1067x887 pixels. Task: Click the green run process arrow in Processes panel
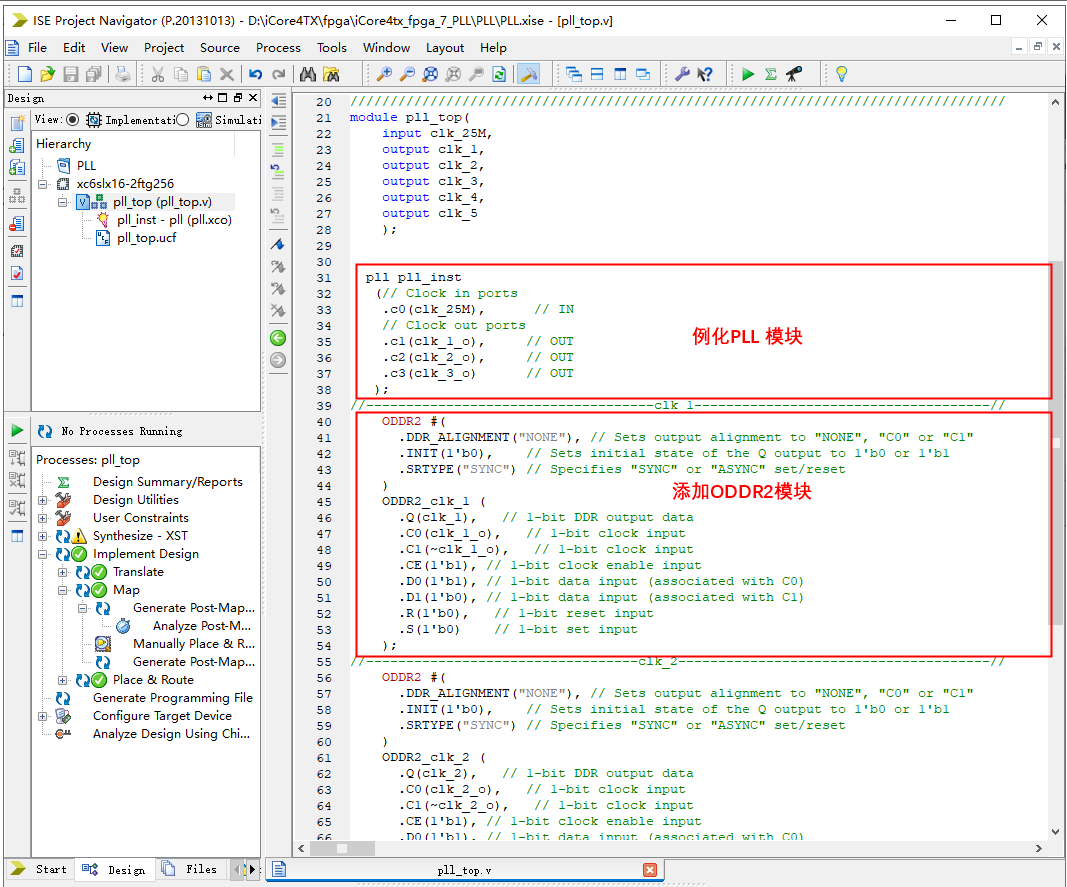17,431
